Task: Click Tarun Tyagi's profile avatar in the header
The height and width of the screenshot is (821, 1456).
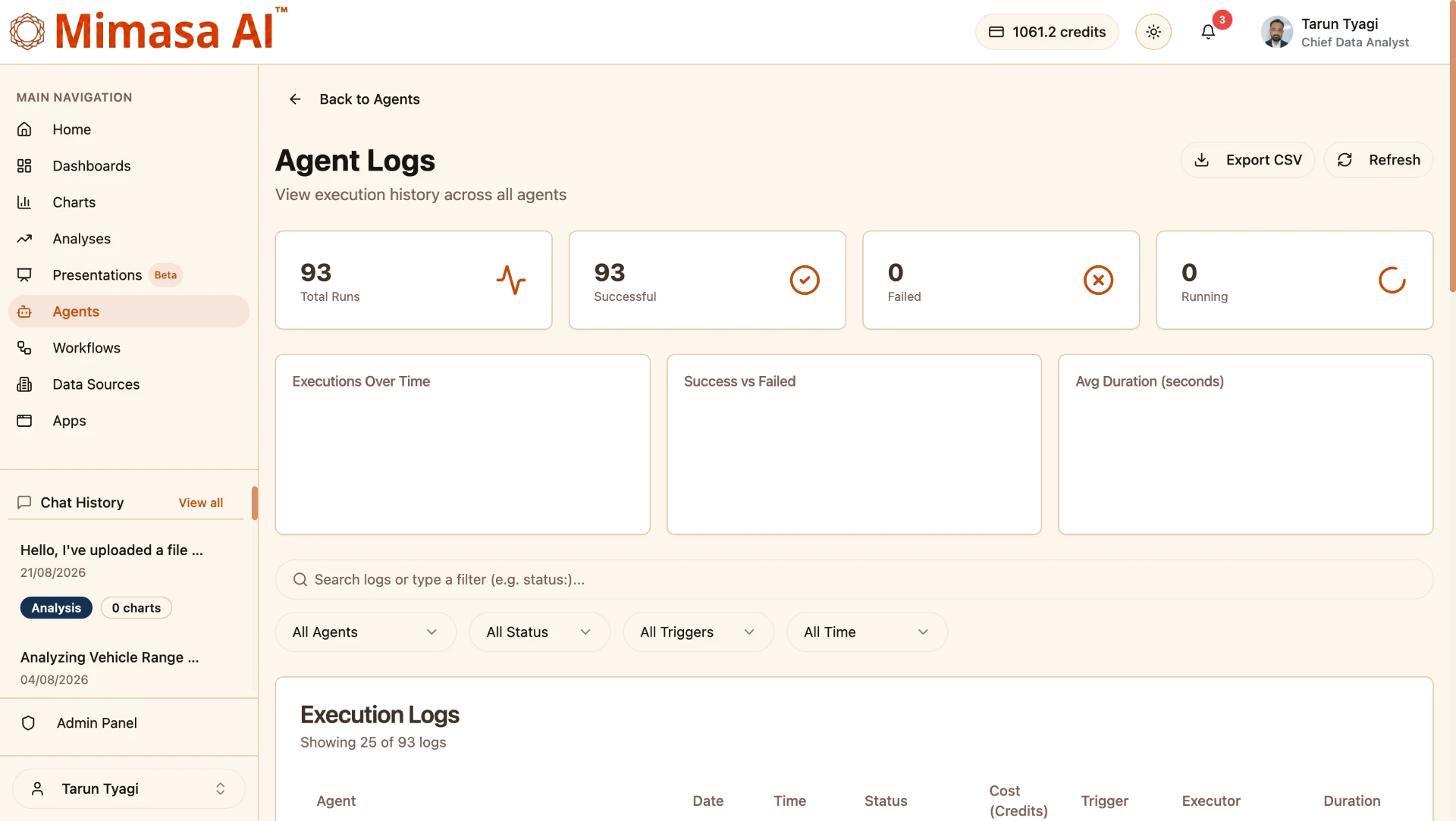Action: click(1277, 32)
